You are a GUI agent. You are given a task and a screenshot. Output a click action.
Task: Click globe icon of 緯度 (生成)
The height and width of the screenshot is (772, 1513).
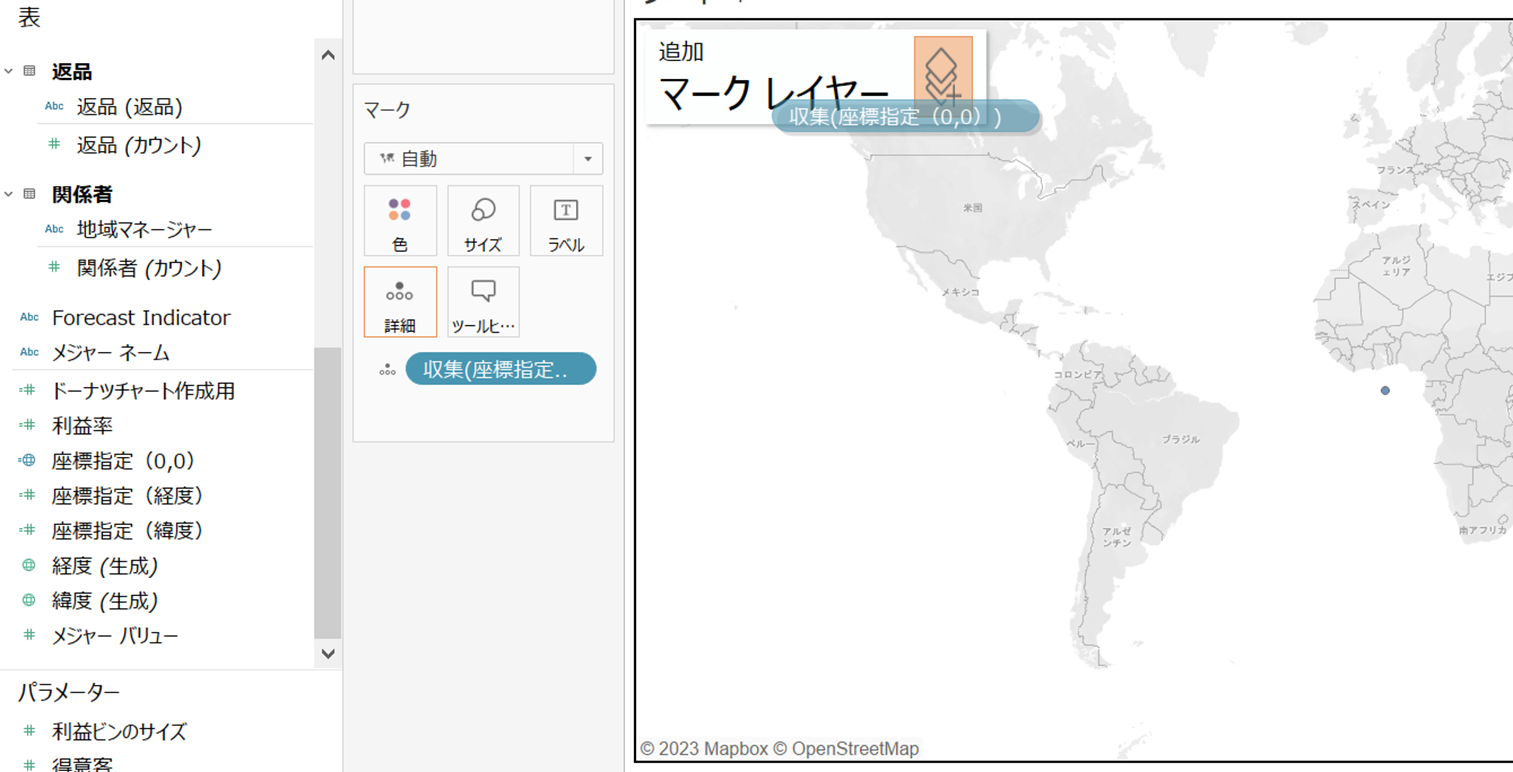(29, 601)
